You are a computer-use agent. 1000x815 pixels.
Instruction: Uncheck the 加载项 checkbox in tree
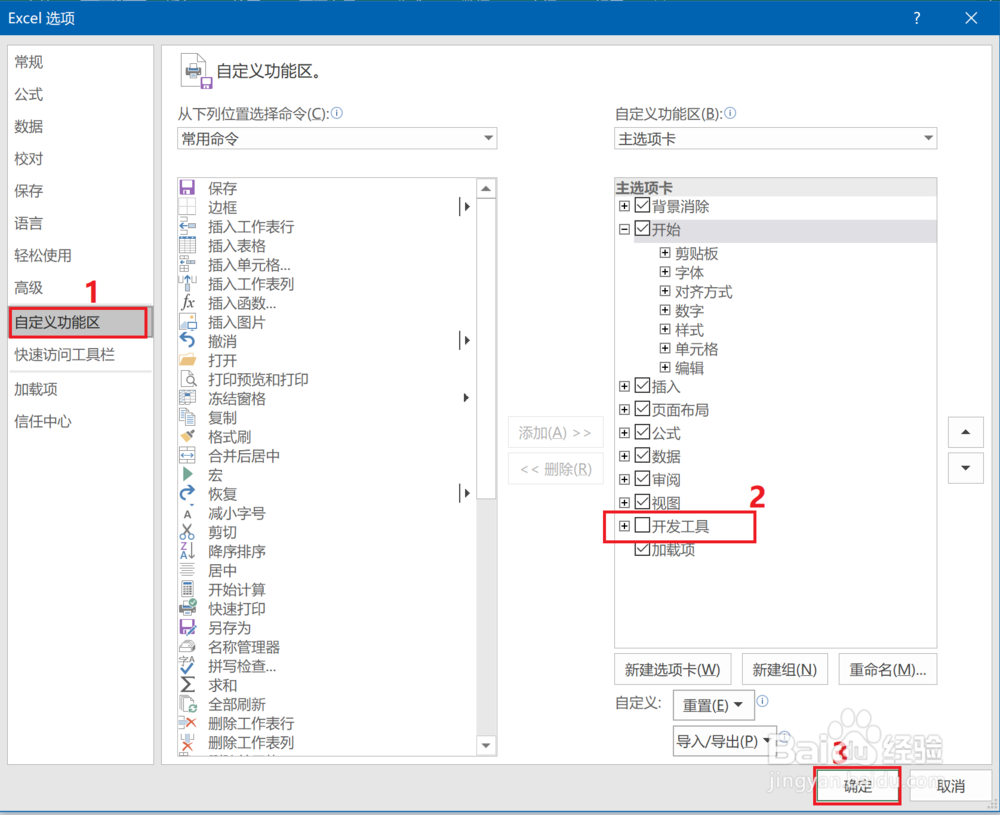coord(642,548)
